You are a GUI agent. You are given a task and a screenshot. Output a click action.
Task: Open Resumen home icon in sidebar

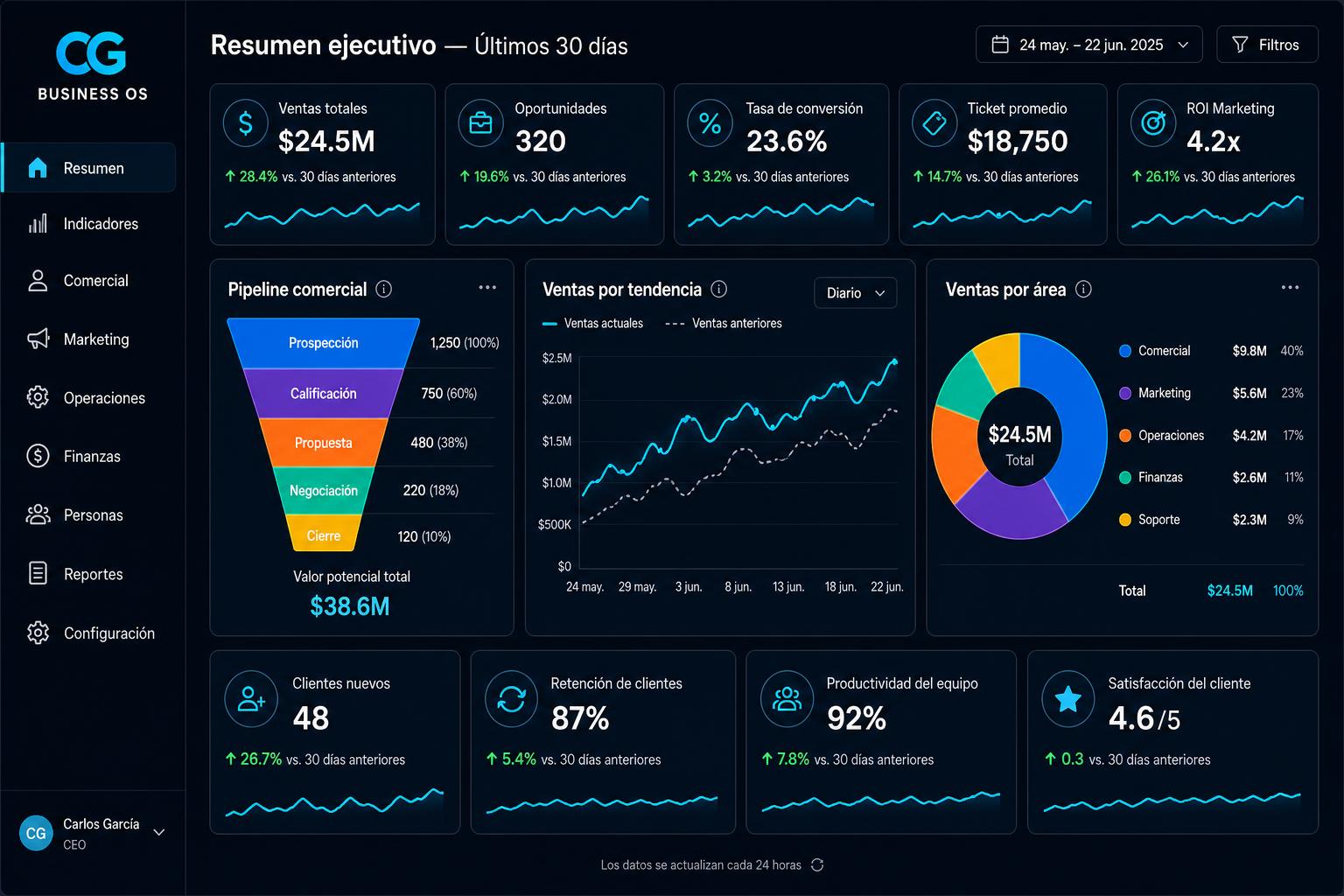pos(38,168)
